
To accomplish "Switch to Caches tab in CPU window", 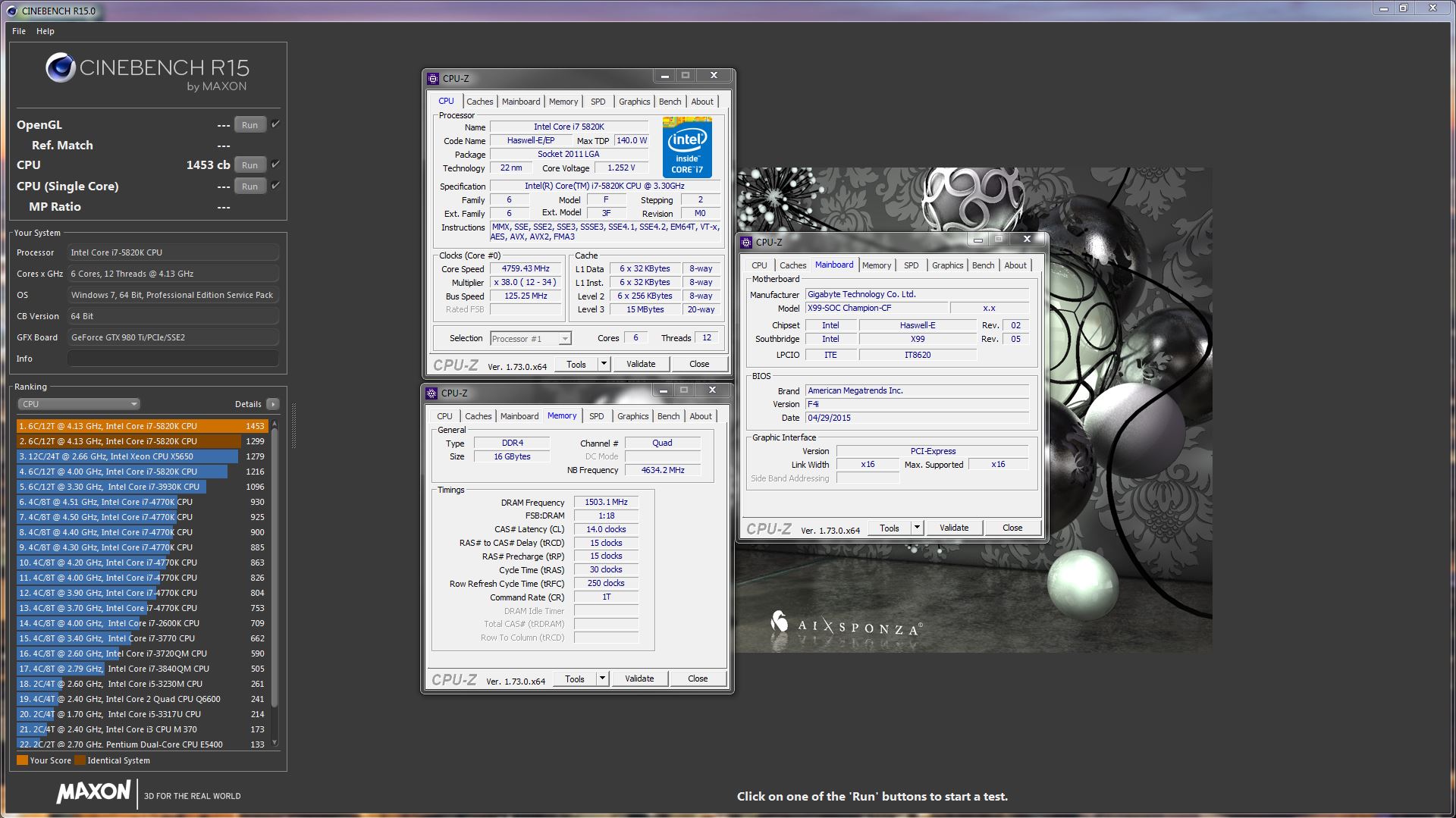I will (479, 102).
